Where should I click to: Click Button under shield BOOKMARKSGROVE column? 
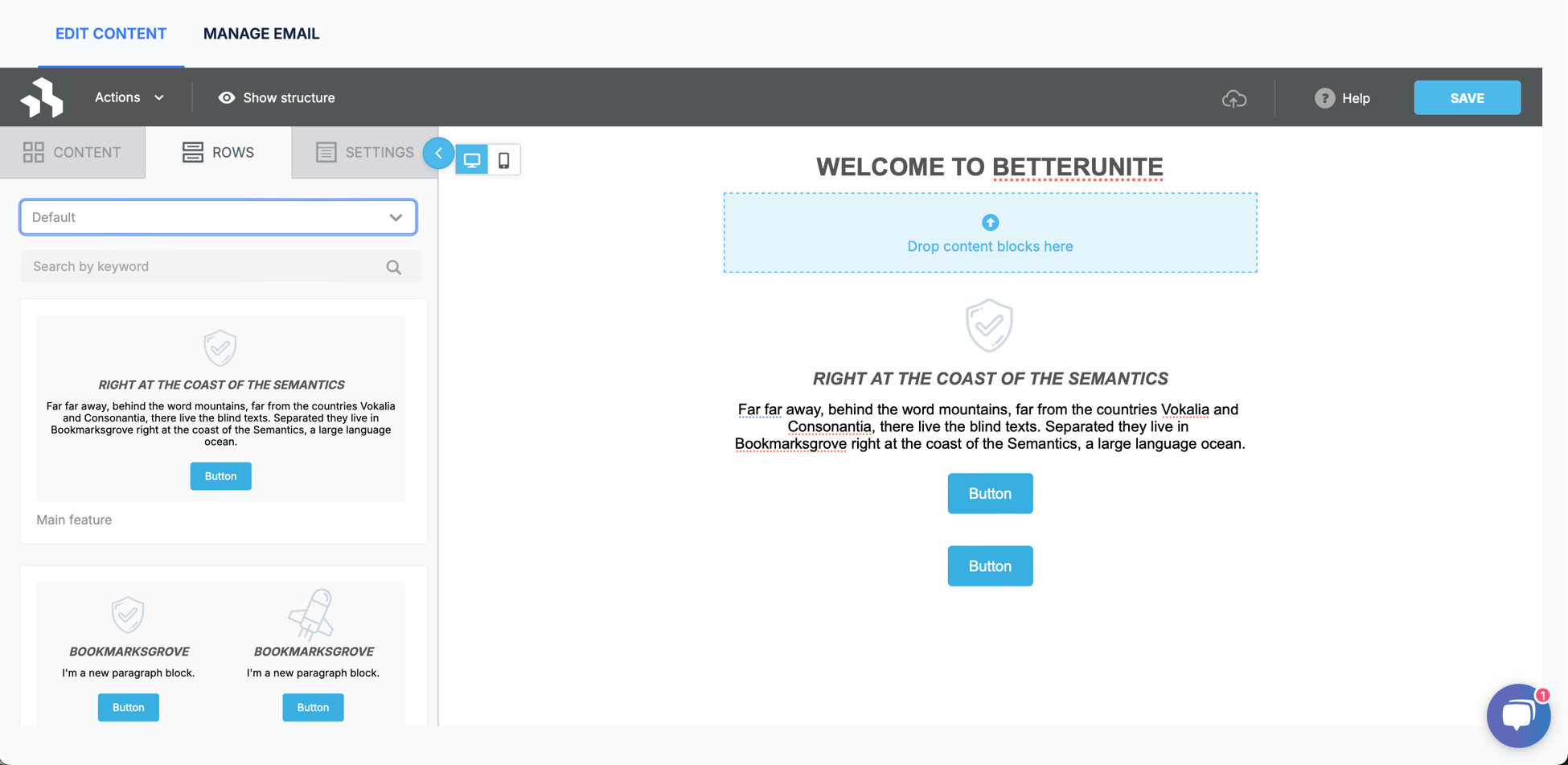click(128, 708)
